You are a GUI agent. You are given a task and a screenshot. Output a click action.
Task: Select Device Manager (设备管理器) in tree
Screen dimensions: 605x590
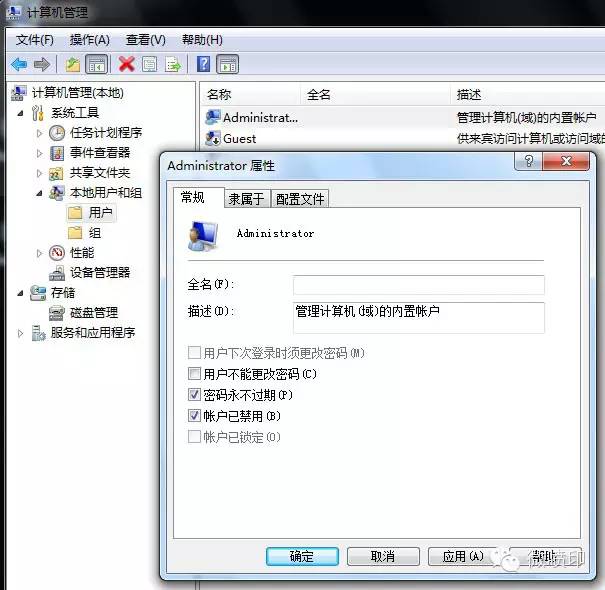coord(100,273)
